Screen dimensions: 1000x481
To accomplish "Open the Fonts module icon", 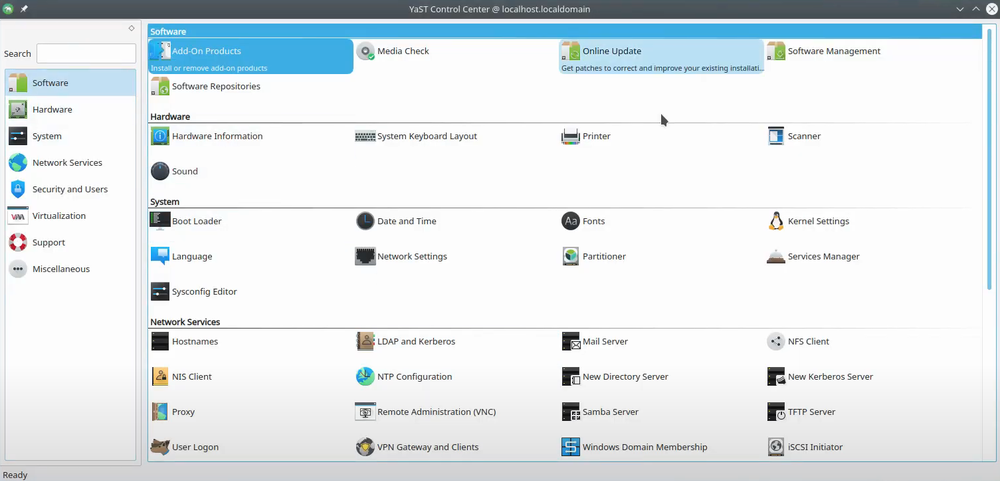I will [x=571, y=221].
